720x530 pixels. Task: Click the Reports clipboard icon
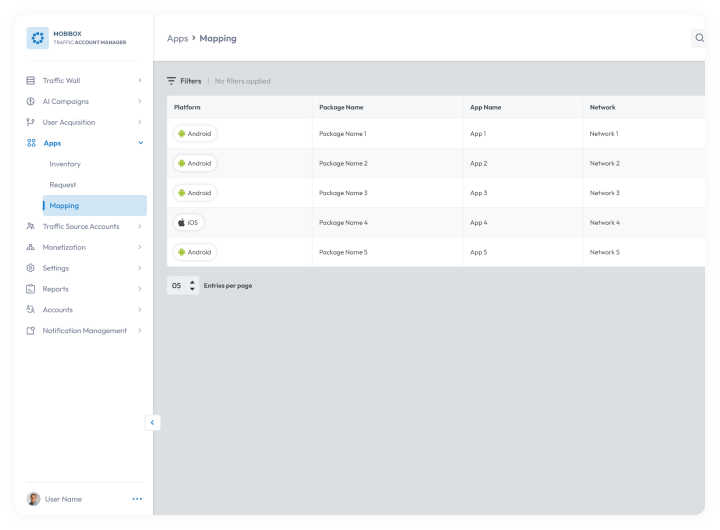30,289
